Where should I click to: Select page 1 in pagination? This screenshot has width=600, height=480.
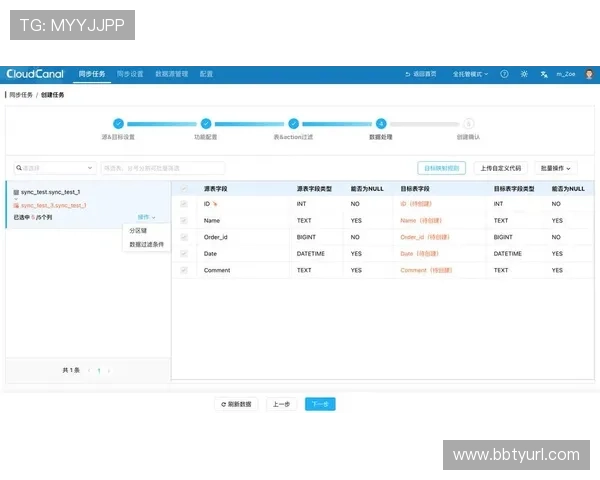click(99, 371)
